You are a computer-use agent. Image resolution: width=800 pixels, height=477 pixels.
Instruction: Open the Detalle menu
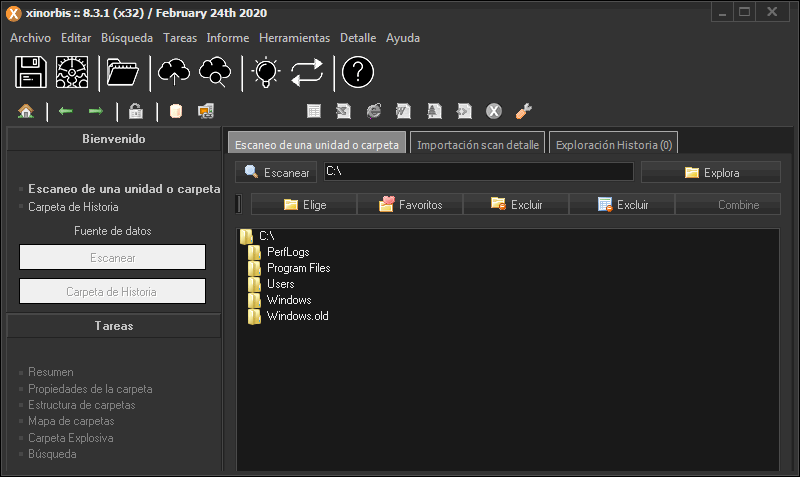[x=358, y=38]
